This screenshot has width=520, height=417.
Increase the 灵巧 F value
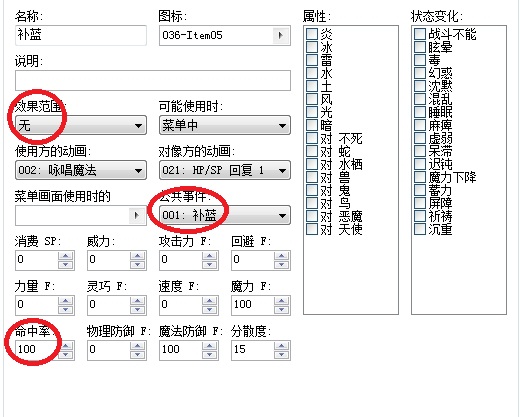click(138, 301)
